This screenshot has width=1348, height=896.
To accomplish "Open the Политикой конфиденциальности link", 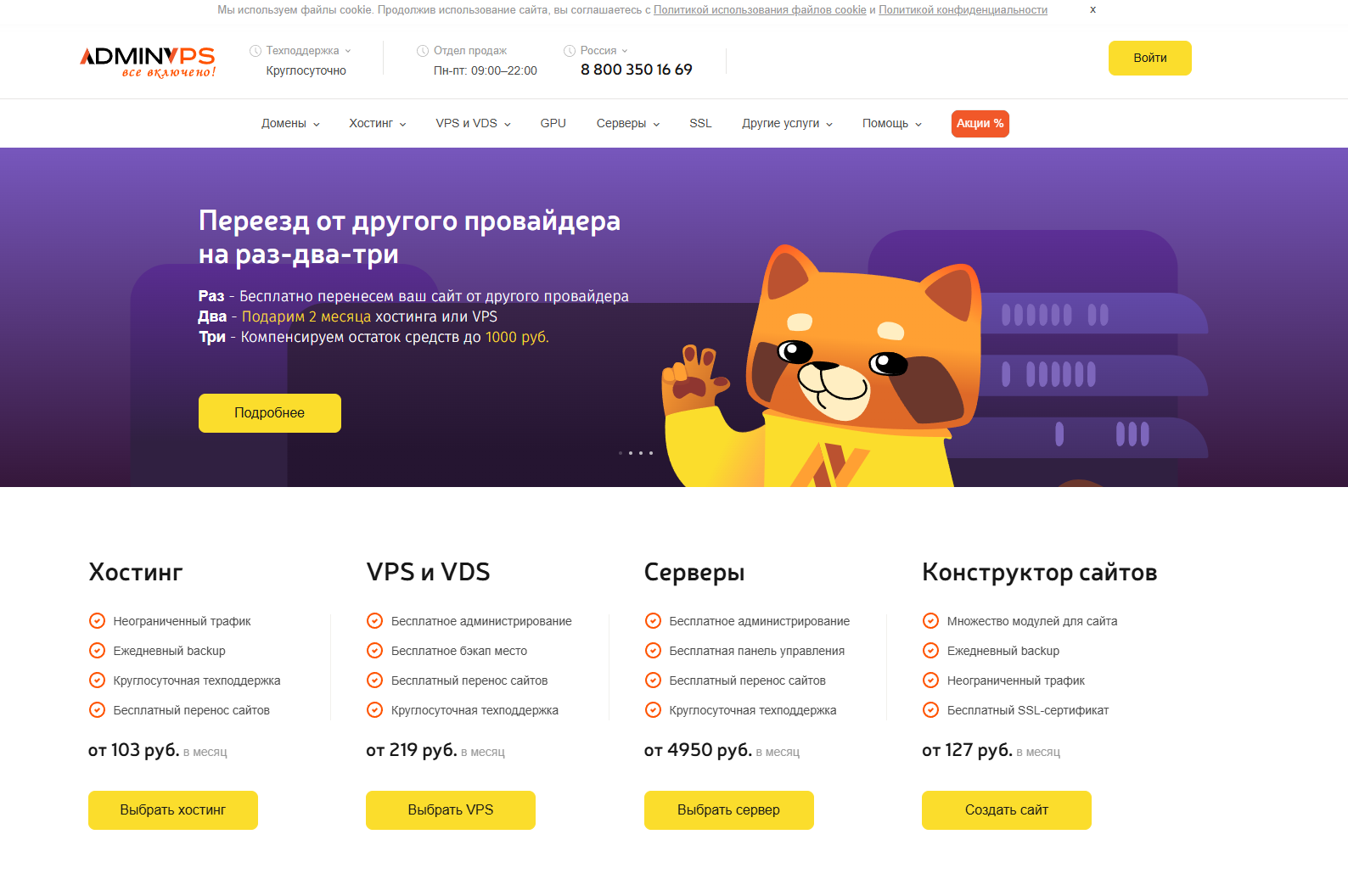I will [x=963, y=10].
